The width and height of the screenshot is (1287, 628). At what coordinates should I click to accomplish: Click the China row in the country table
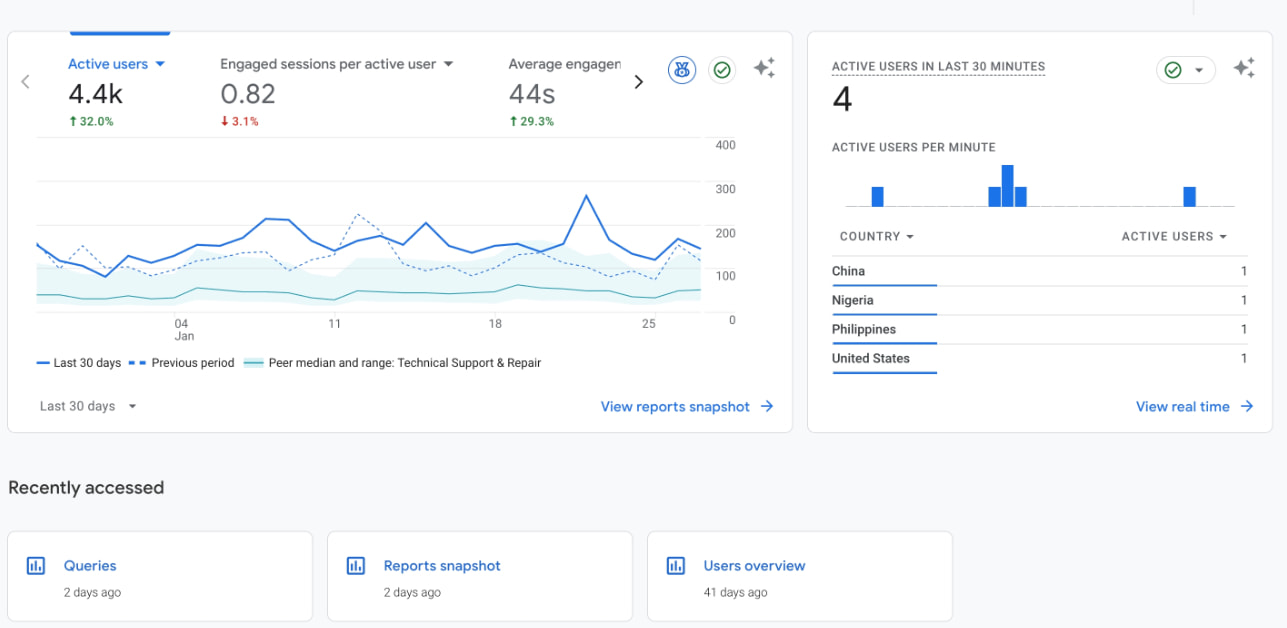[x=1040, y=271]
